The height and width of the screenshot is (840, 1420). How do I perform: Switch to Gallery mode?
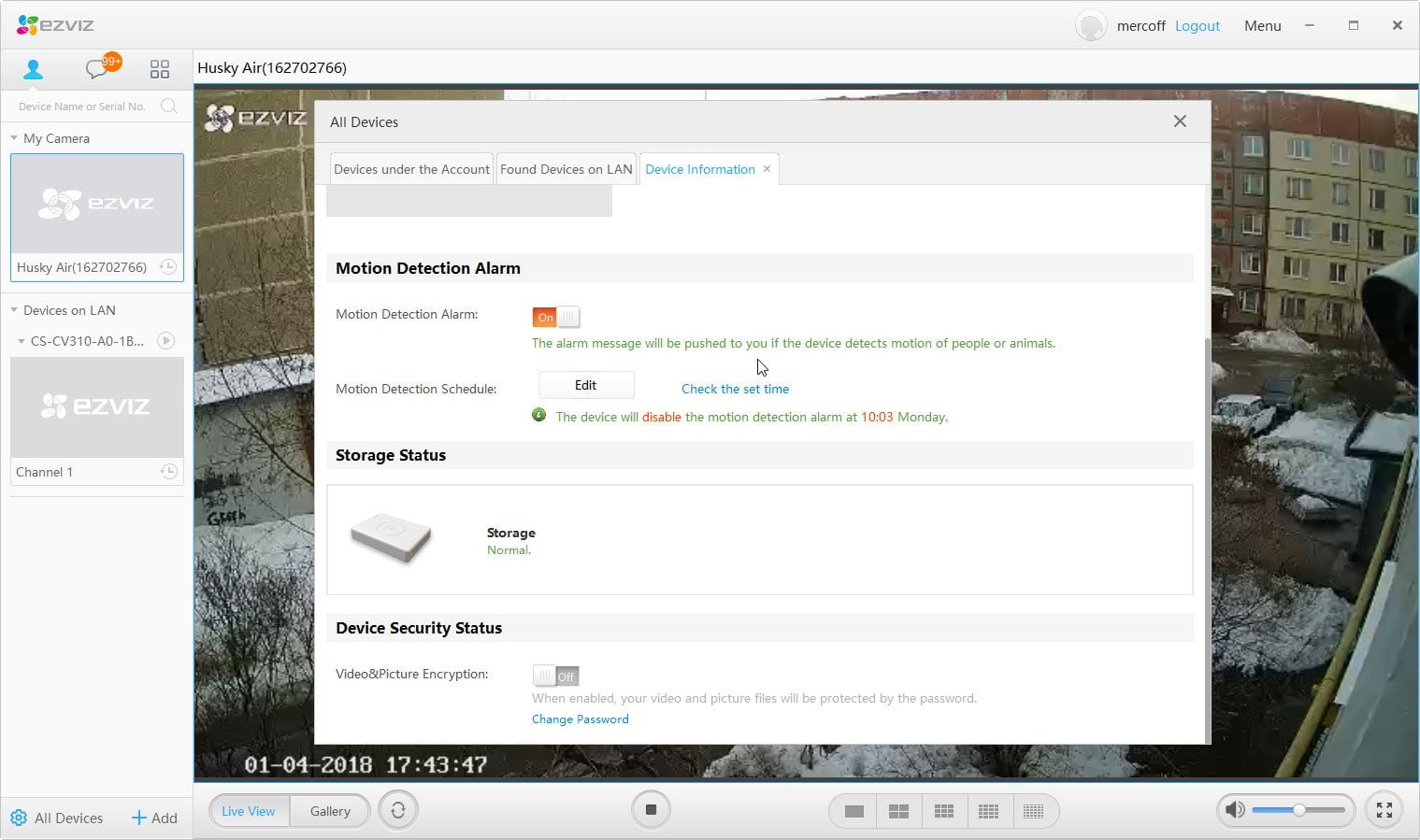pos(330,811)
